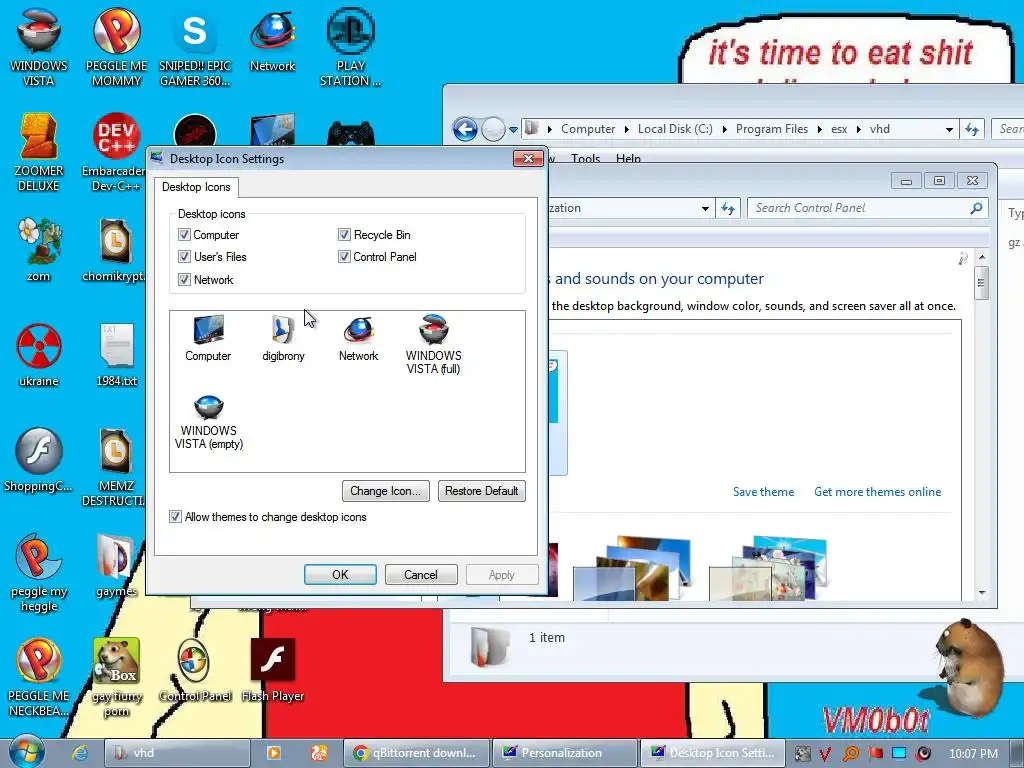1024x768 pixels.
Task: Toggle Allow themes to change desktop icons
Action: (175, 517)
